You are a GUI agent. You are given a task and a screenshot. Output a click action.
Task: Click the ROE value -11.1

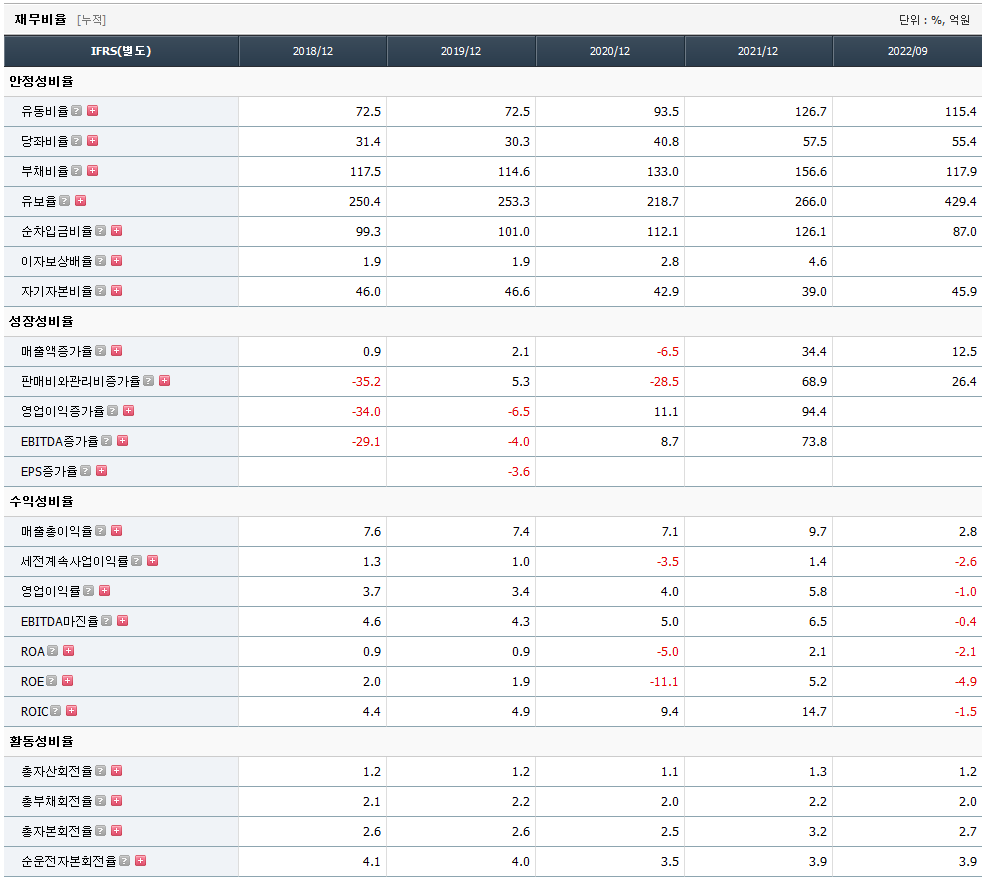664,682
